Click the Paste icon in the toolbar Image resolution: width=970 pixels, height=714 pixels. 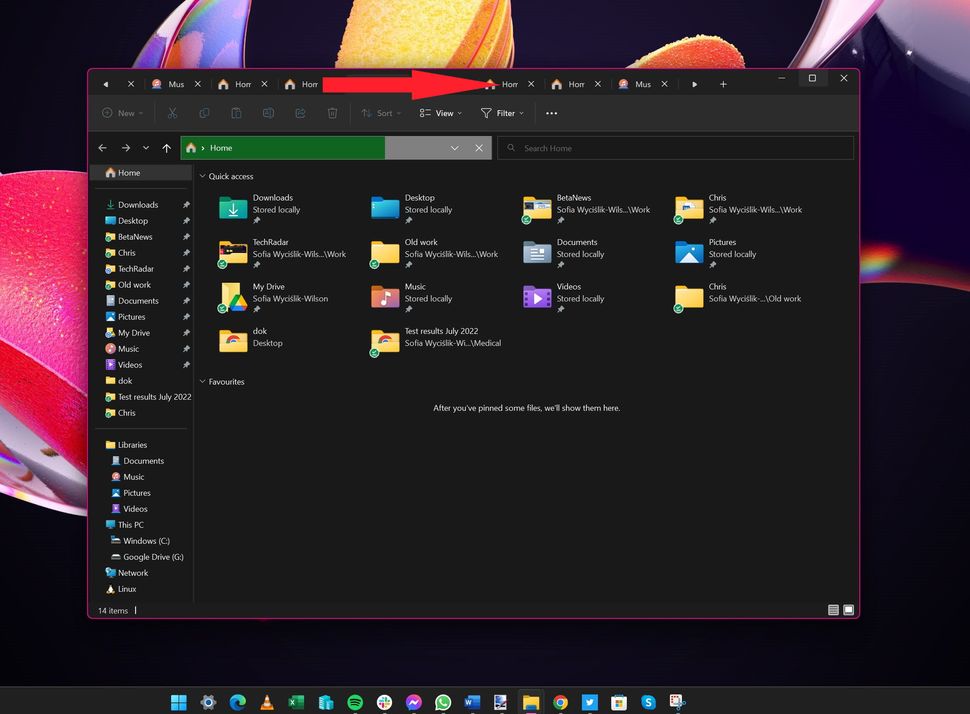coord(236,113)
